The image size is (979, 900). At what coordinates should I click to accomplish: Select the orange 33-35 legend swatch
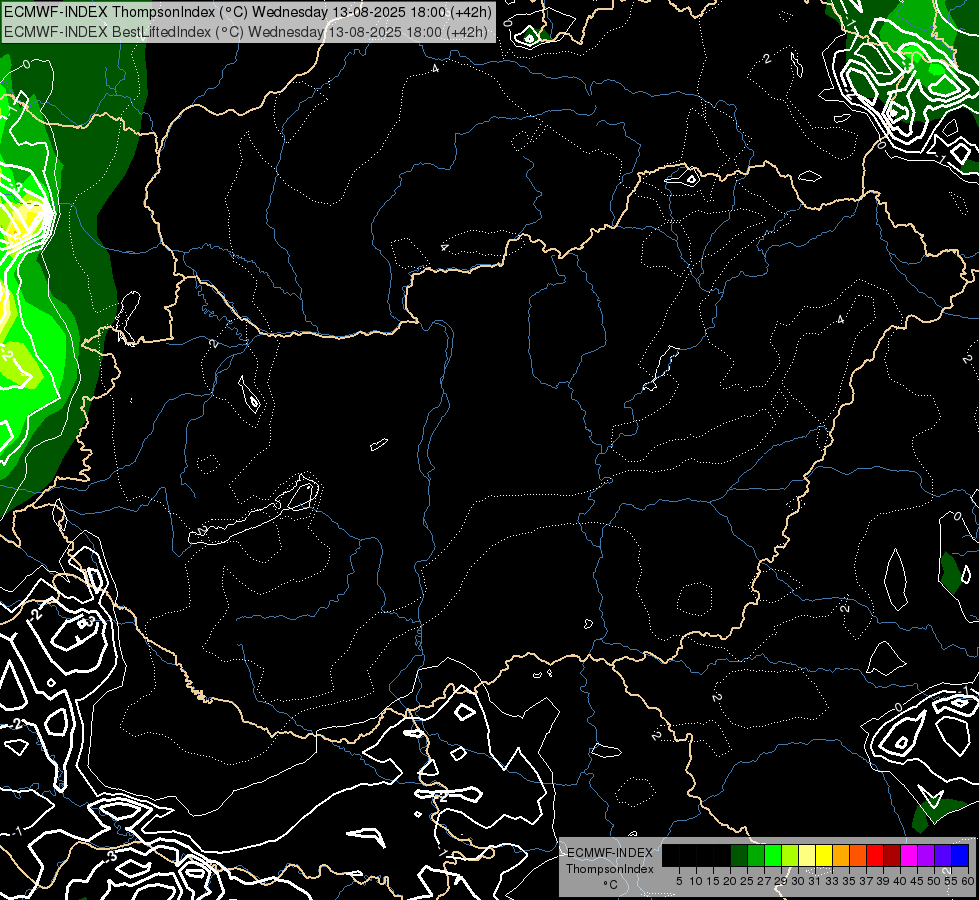tap(841, 855)
